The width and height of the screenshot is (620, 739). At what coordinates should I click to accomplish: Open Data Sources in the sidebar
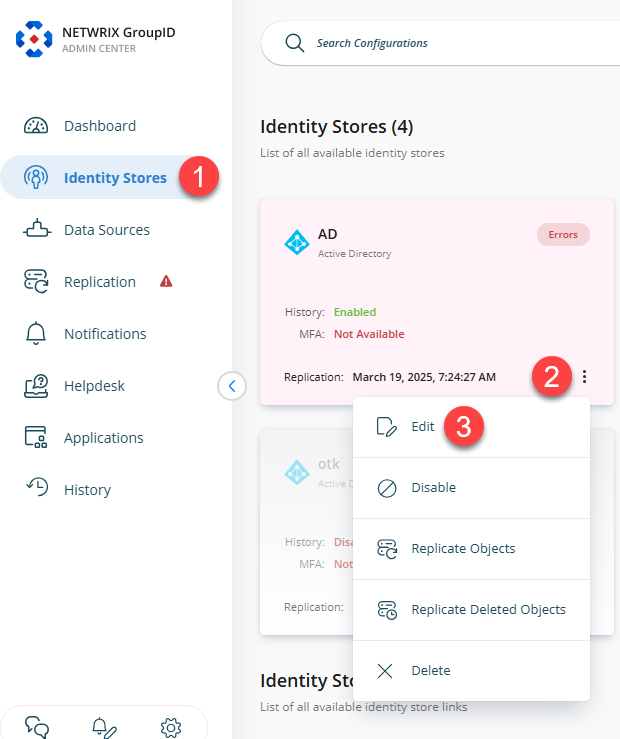click(107, 230)
